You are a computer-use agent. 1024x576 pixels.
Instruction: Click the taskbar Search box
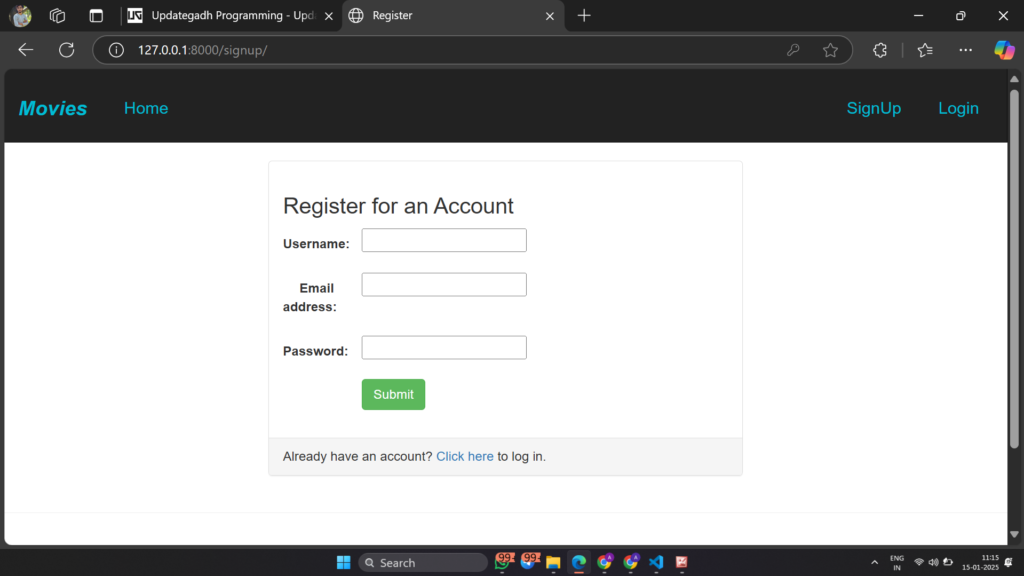pos(423,562)
